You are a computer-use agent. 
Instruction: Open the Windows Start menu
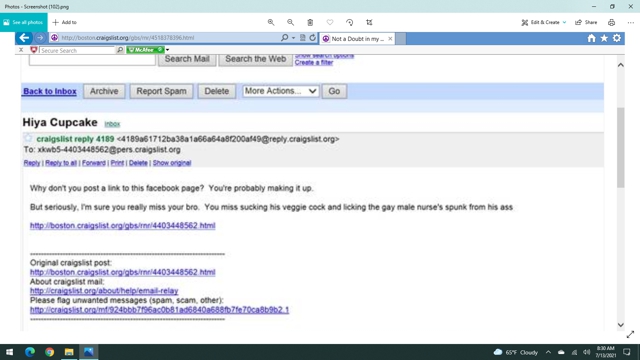coord(9,352)
